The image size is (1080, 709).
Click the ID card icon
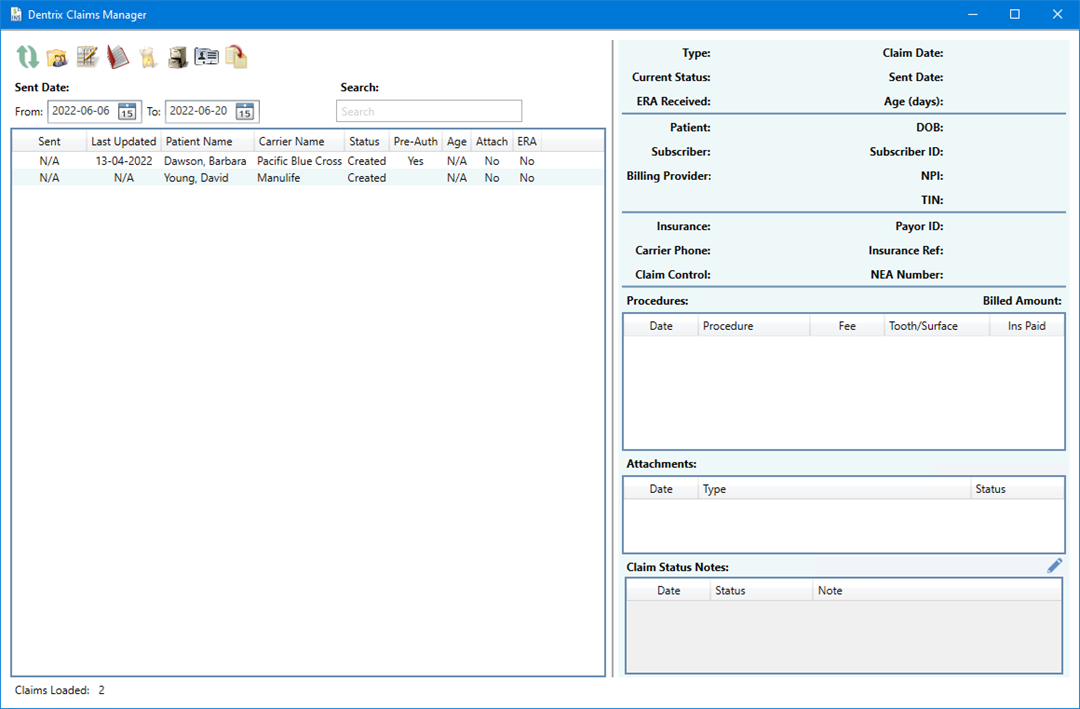click(x=206, y=57)
